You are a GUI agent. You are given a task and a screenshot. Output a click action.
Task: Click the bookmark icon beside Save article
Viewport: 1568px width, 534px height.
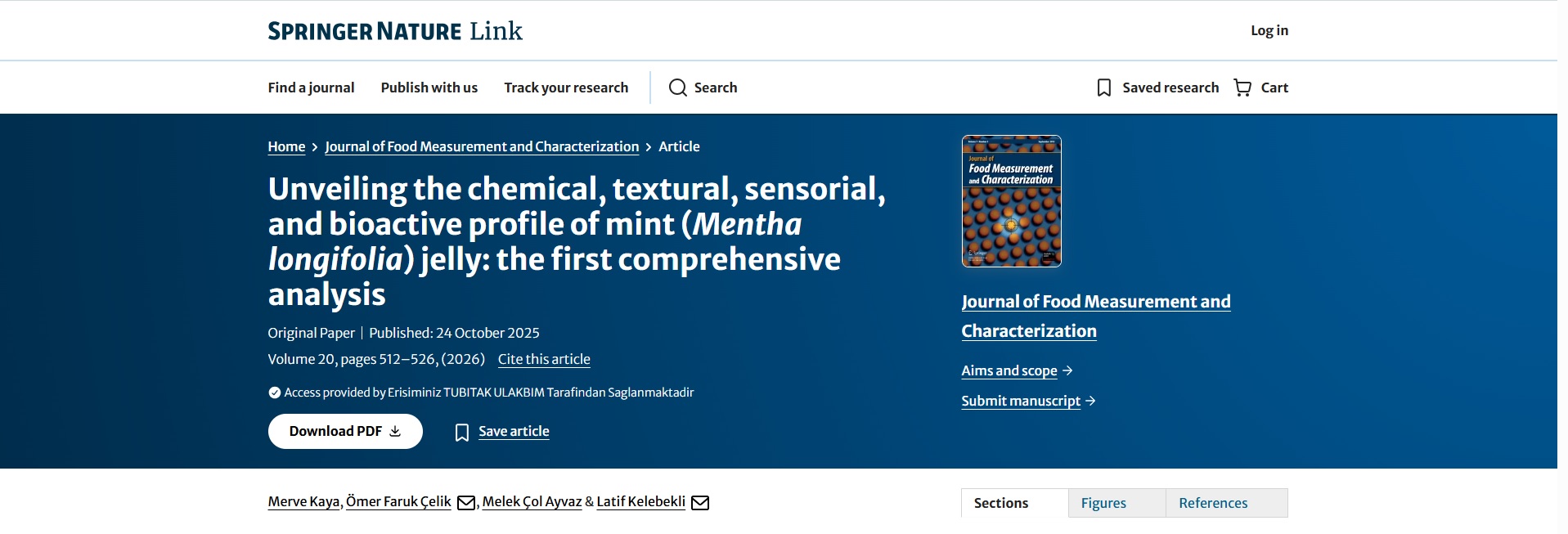tap(462, 432)
